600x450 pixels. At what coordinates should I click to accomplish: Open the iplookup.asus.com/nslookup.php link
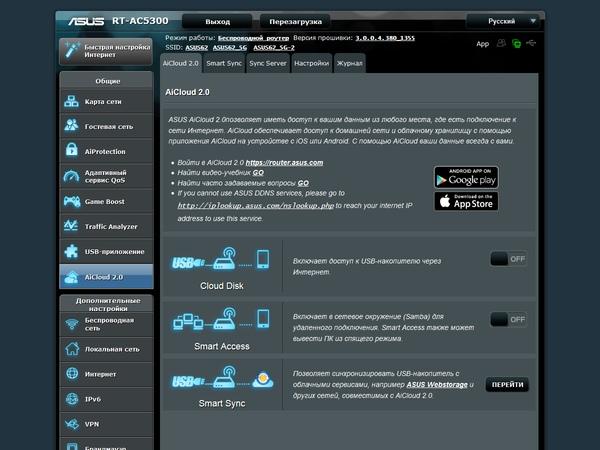[256, 206]
